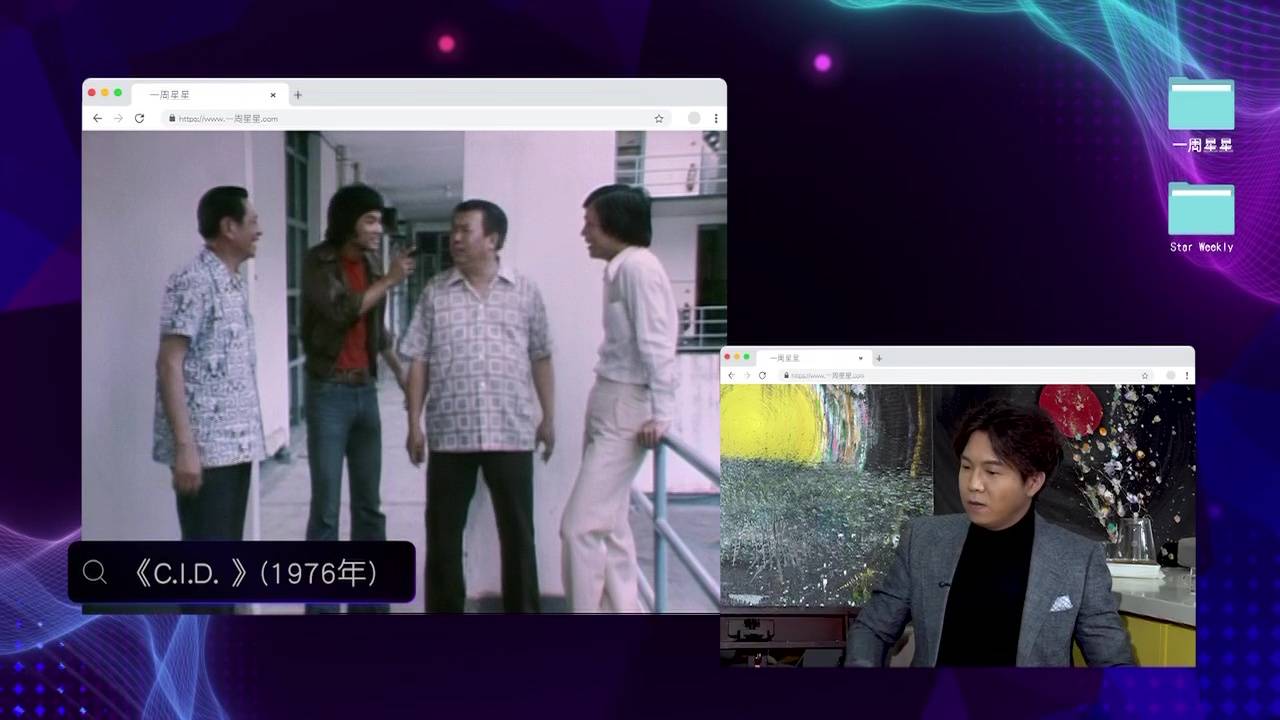1280x720 pixels.
Task: Open a new tab in the large browser window
Action: [297, 95]
